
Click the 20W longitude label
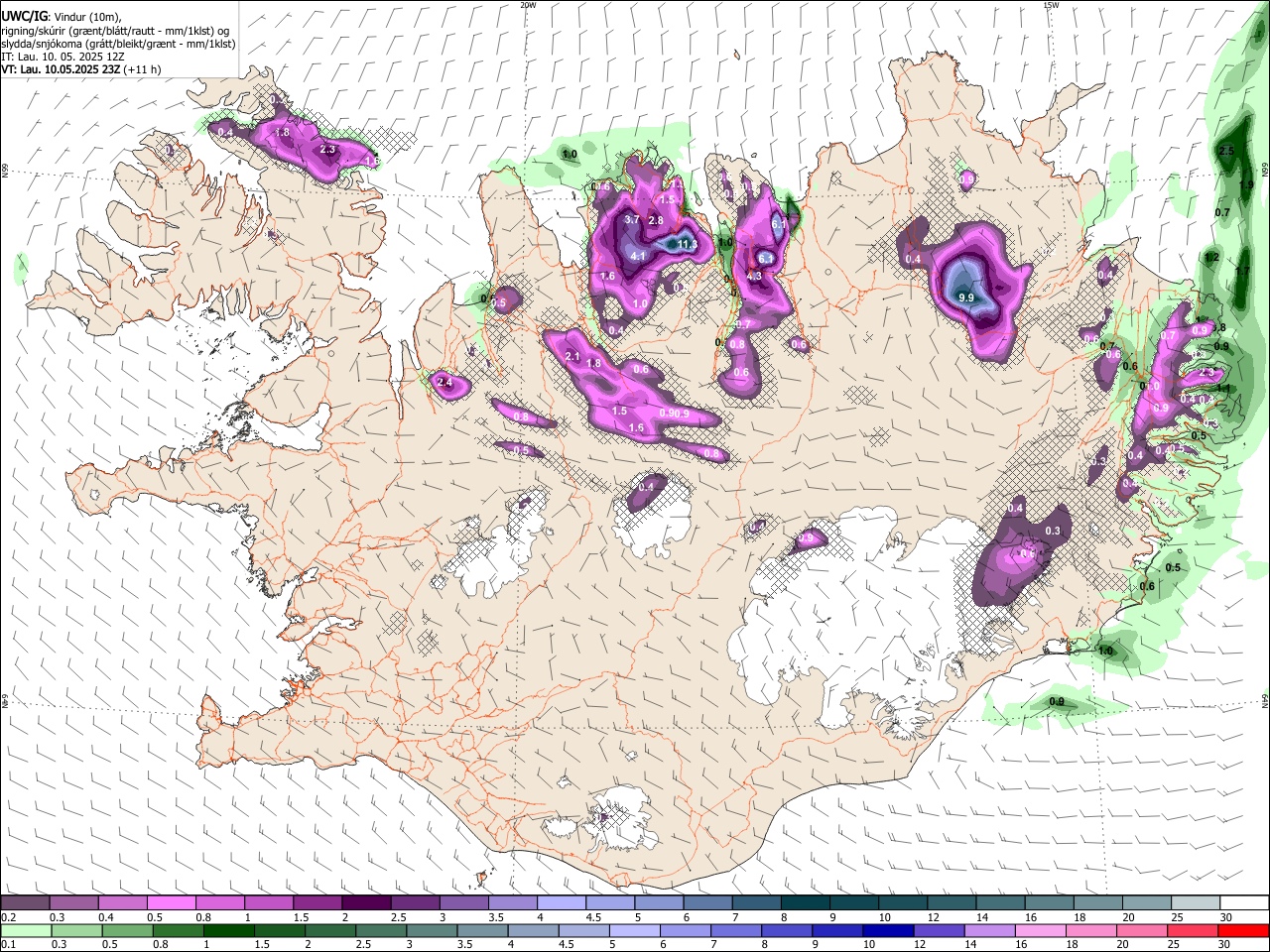(x=528, y=5)
